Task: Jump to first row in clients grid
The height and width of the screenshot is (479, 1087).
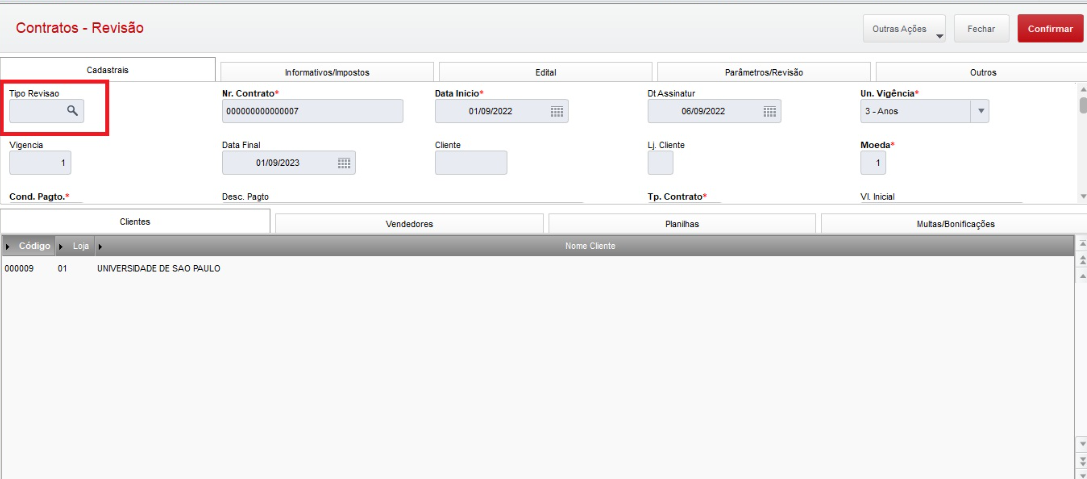Action: [x=1080, y=244]
